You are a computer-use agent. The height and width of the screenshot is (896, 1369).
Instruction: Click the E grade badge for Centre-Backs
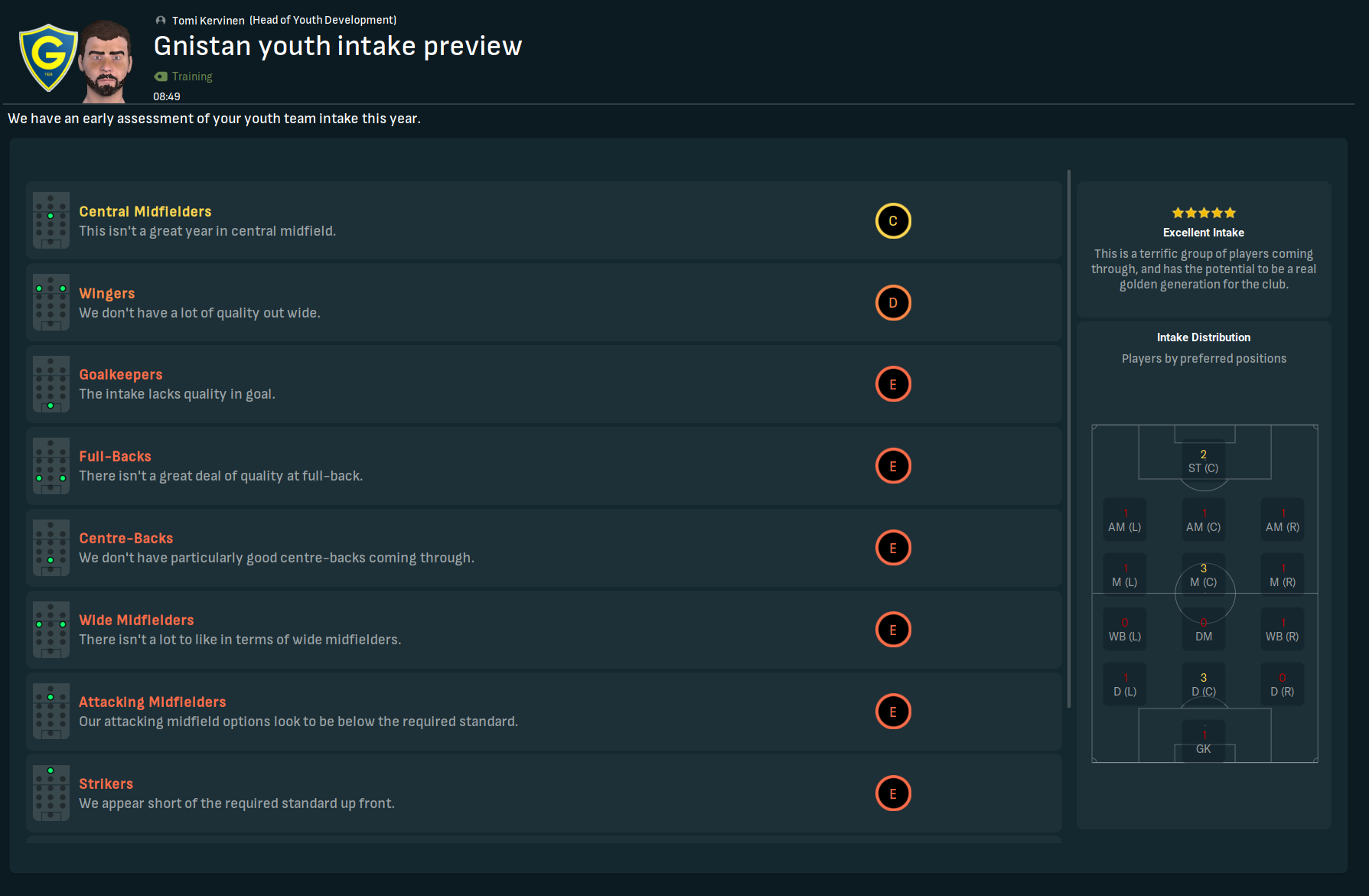[893, 548]
